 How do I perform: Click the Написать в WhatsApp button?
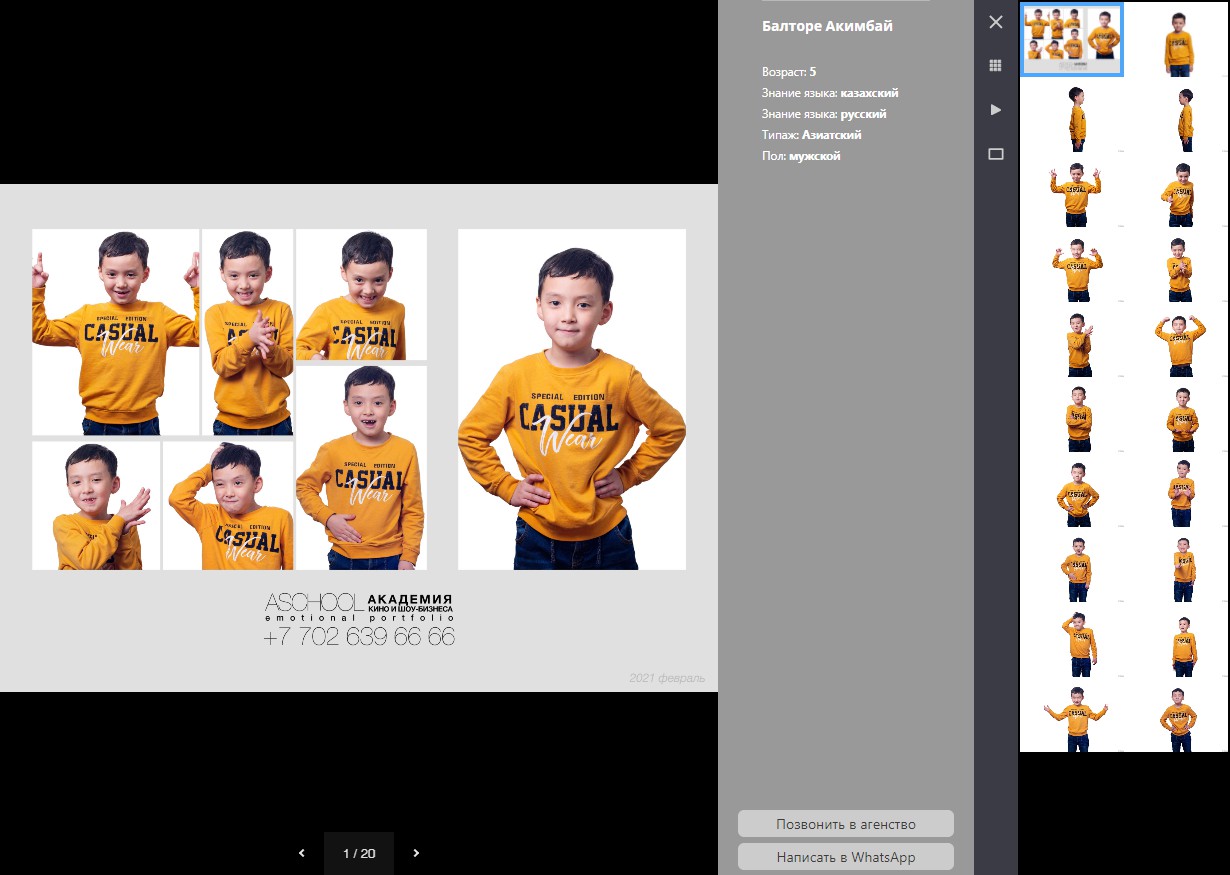click(x=846, y=857)
